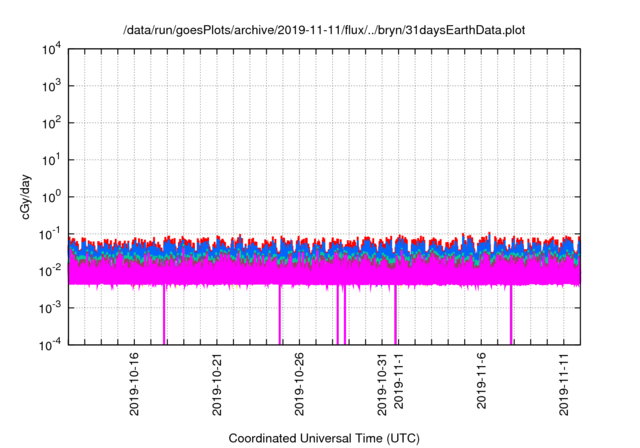Click the y-axis label 'cGy/day'
Image resolution: width=640 pixels, height=448 pixels.
point(26,197)
